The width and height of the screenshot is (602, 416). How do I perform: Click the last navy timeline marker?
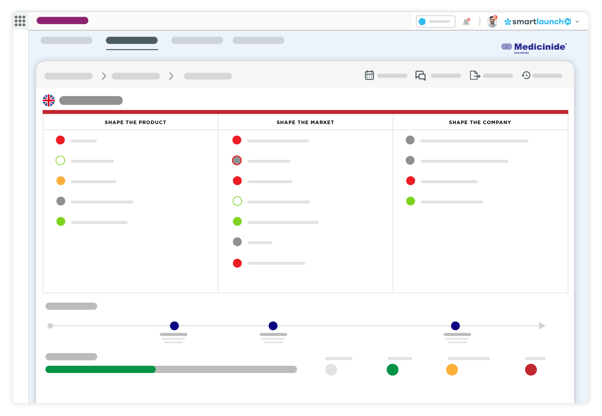(455, 326)
